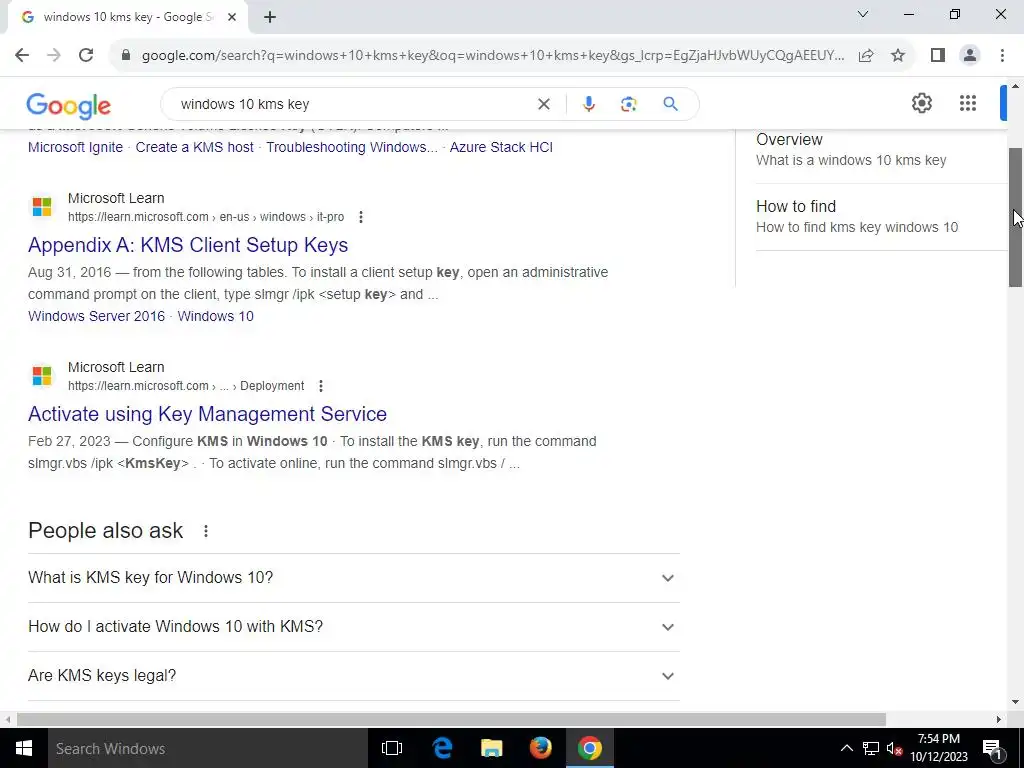This screenshot has height=768, width=1024.
Task: Open the Windows 10 sublink
Action: [216, 316]
